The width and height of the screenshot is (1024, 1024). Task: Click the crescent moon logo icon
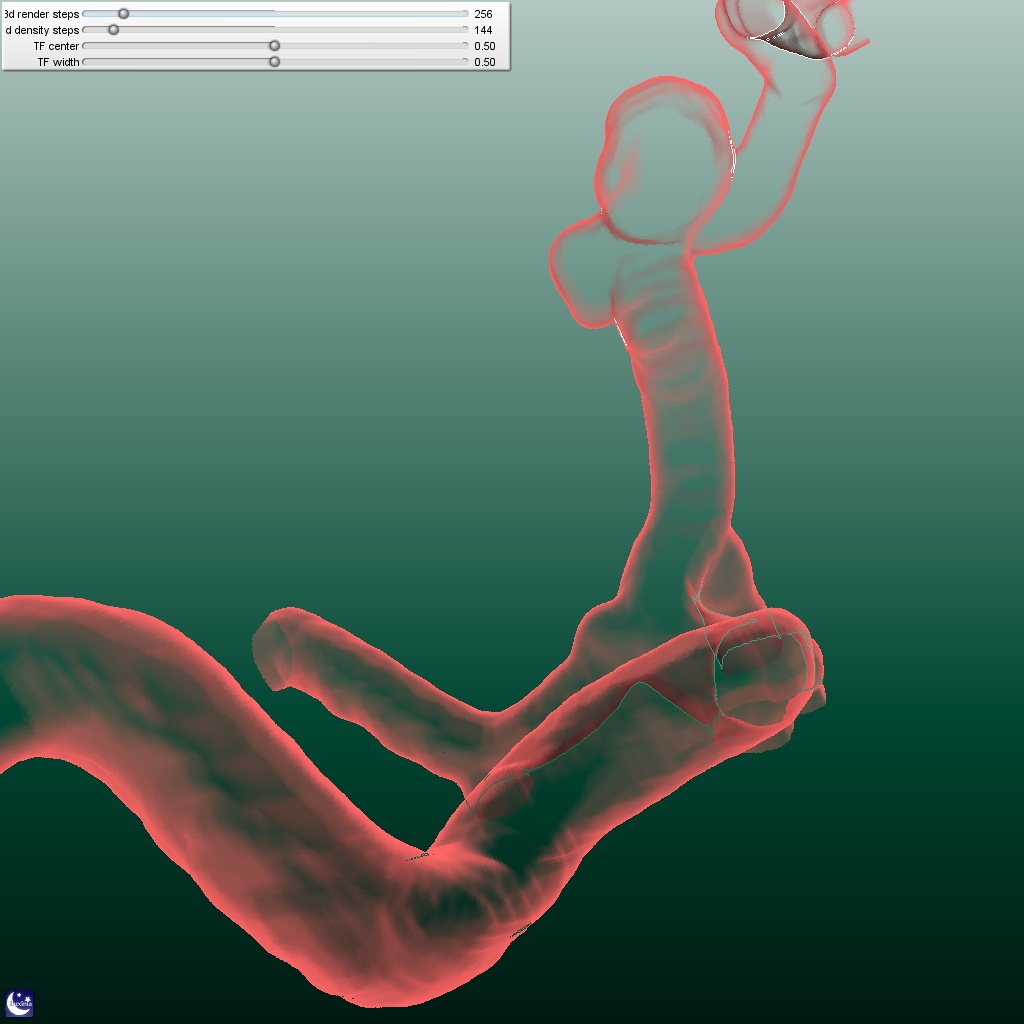20,1003
